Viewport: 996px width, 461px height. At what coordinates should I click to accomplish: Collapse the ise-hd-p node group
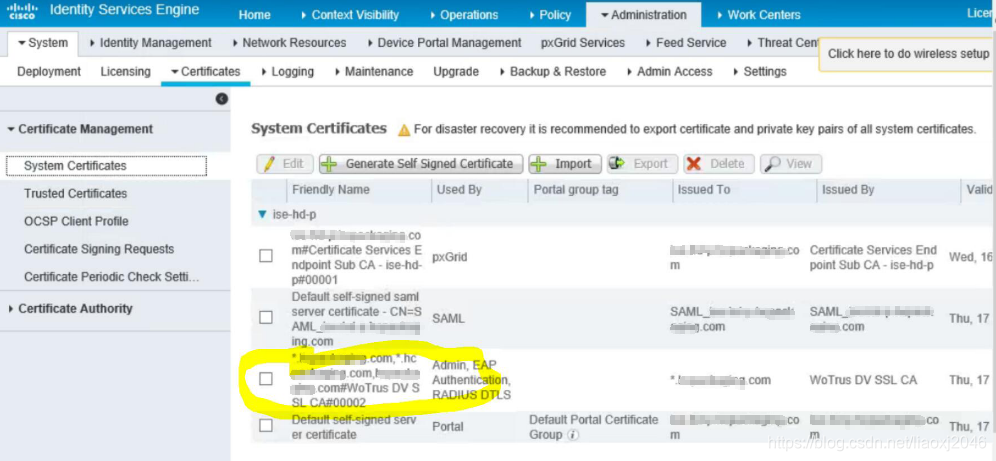click(262, 215)
